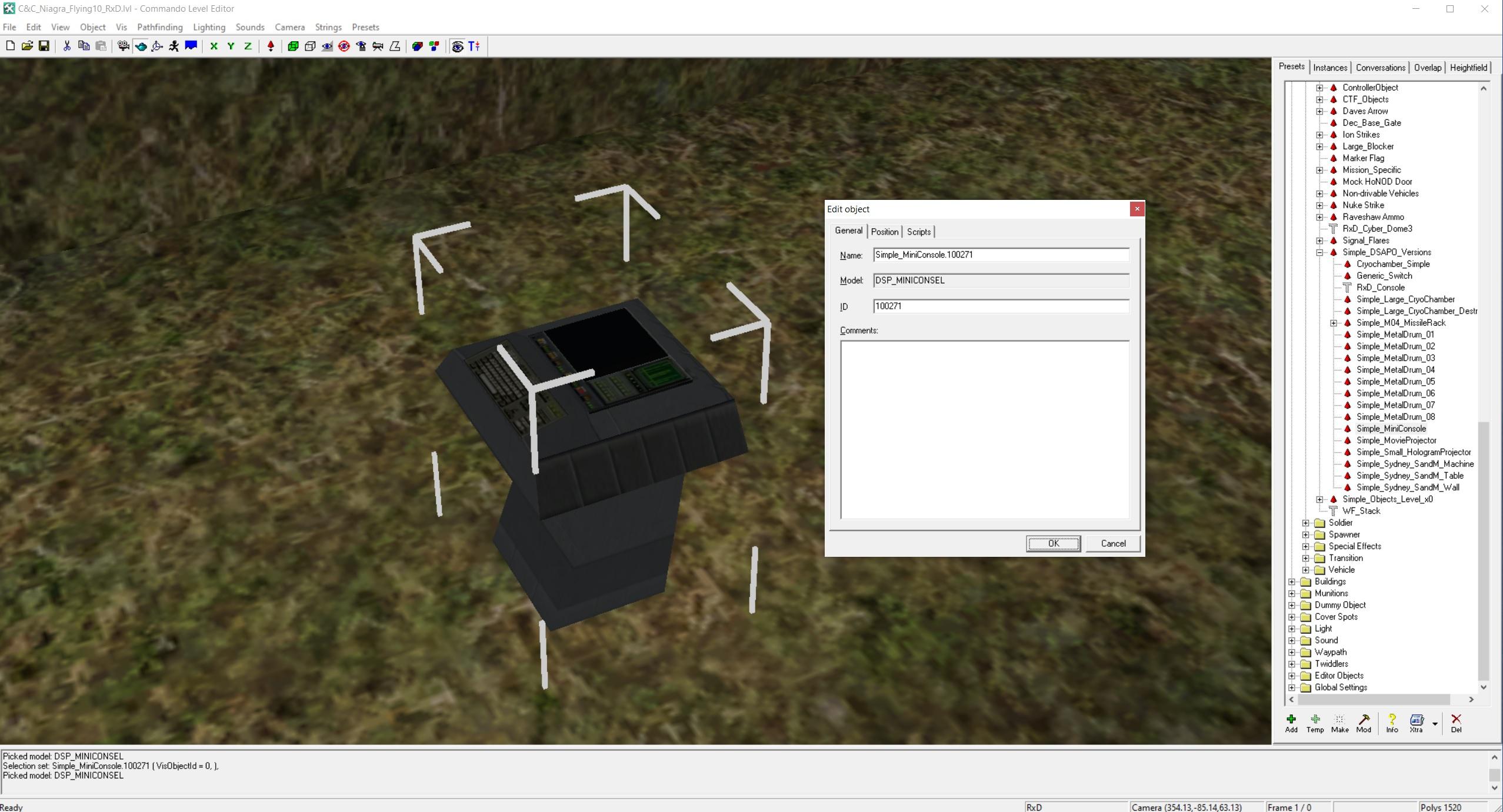The height and width of the screenshot is (812, 1503).
Task: Switch to the Scripts tab
Action: [x=918, y=232]
